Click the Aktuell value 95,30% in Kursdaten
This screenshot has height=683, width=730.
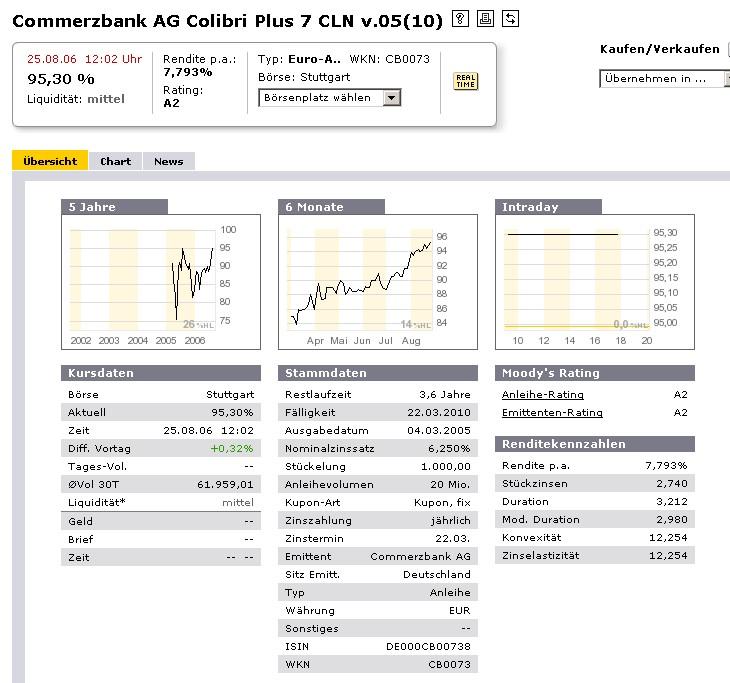pyautogui.click(x=232, y=413)
